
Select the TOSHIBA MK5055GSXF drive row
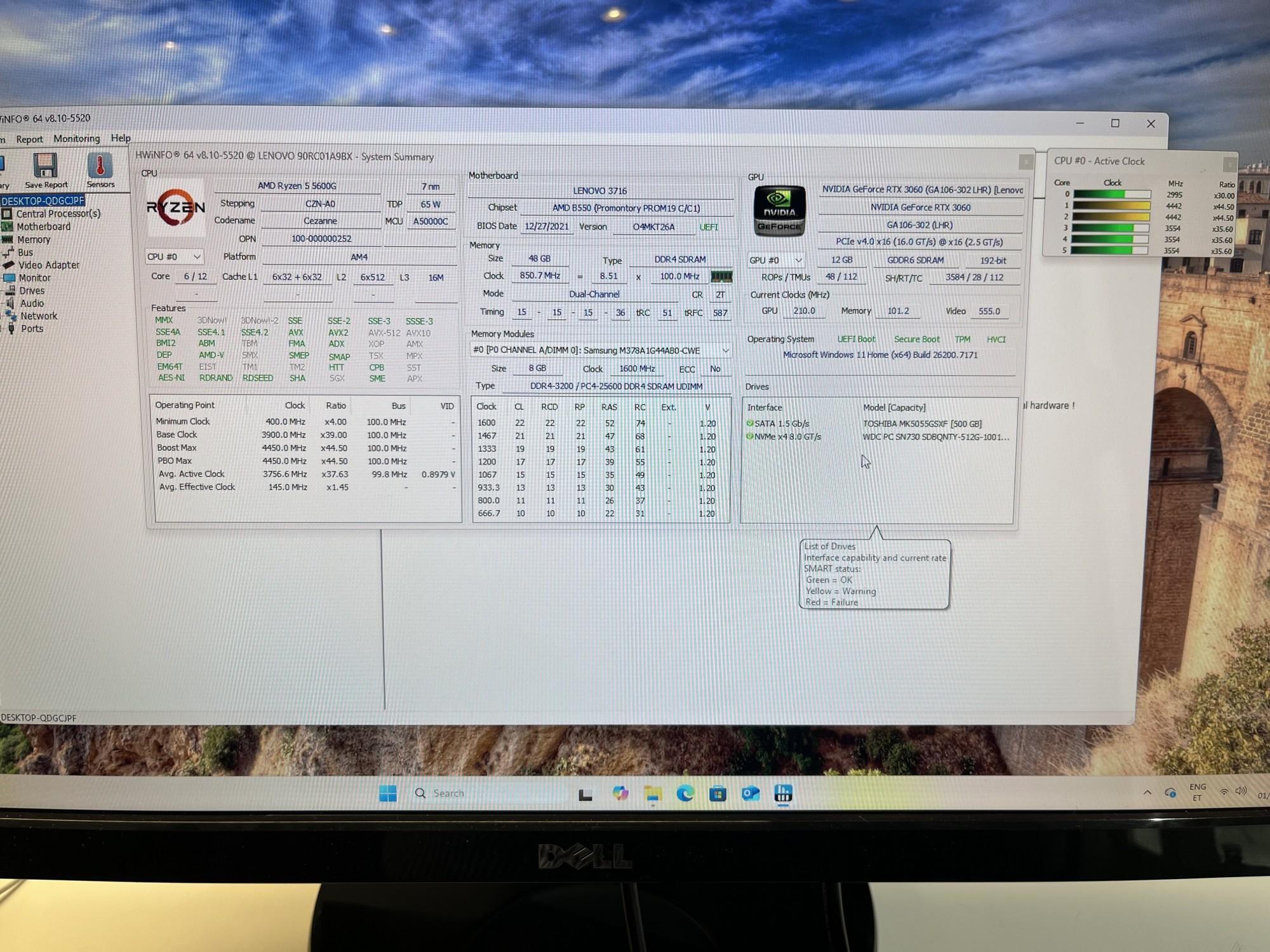pyautogui.click(x=921, y=424)
